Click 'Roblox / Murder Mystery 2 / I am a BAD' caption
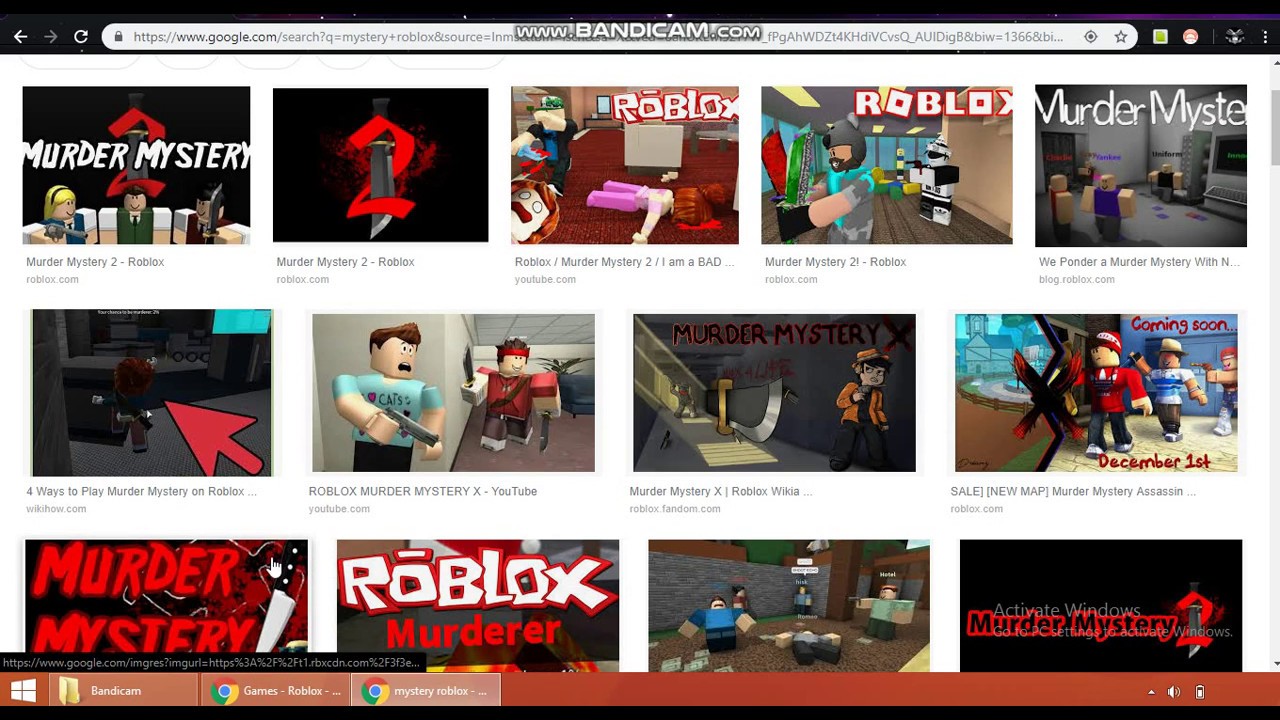 click(x=624, y=262)
